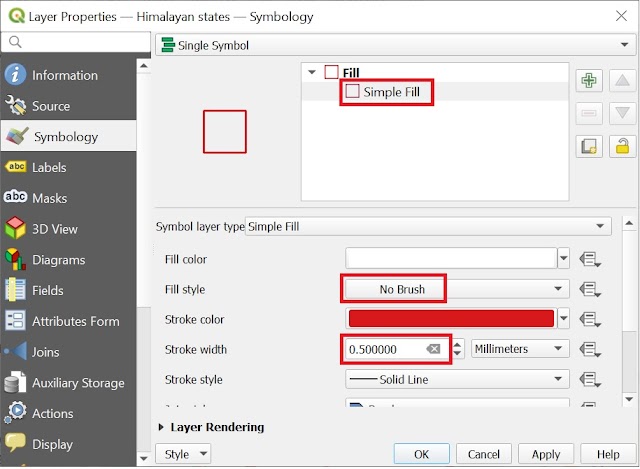
Task: Click the white Fill color swatch
Action: pos(451,258)
